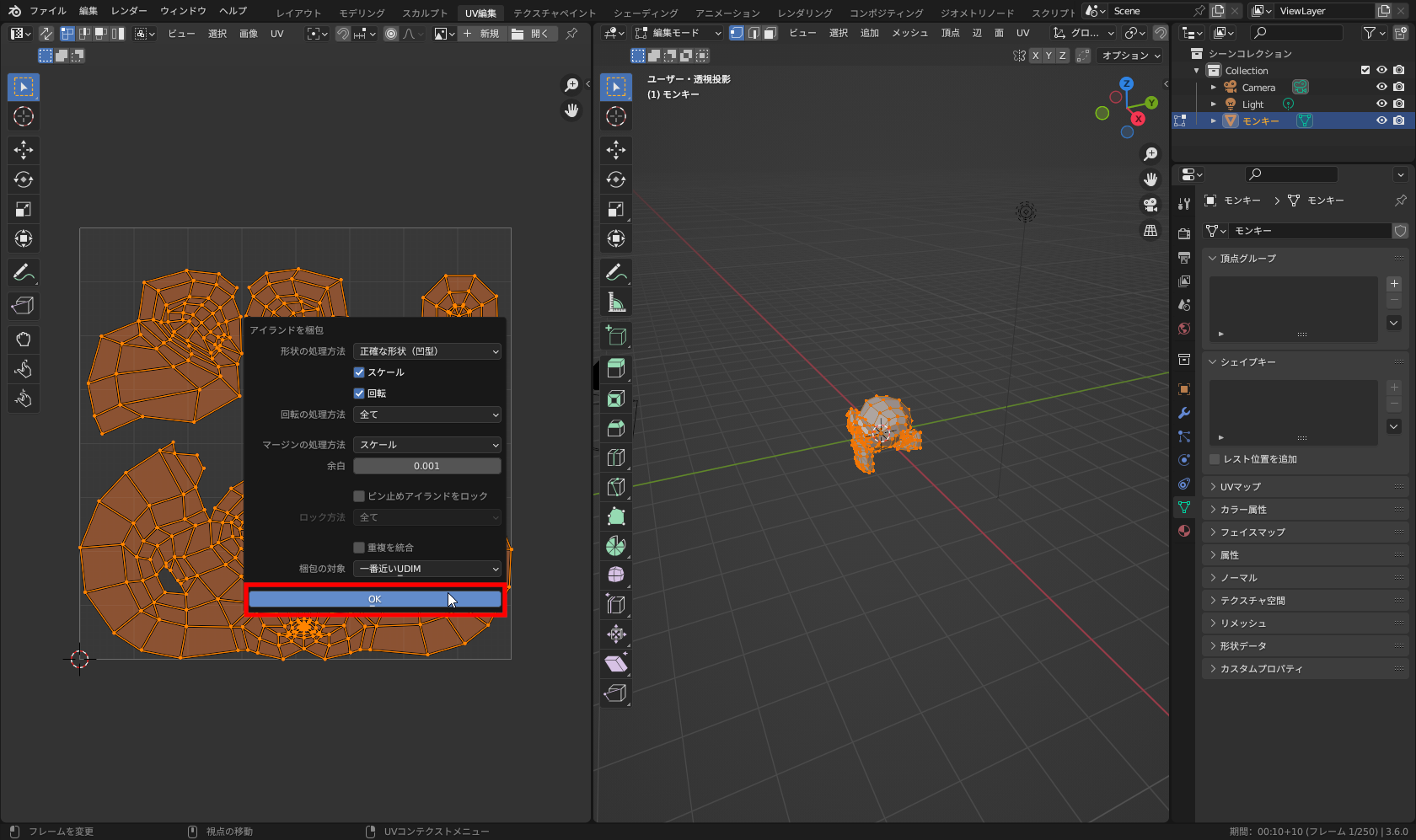Open the 形状の処理方法 dropdown

tap(427, 351)
